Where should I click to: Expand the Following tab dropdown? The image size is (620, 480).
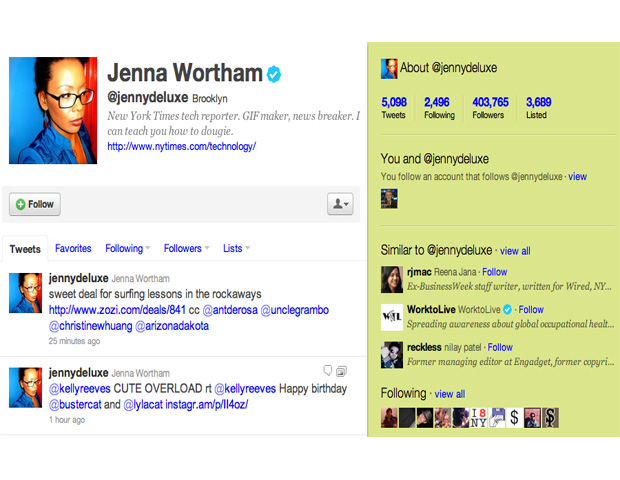128,248
